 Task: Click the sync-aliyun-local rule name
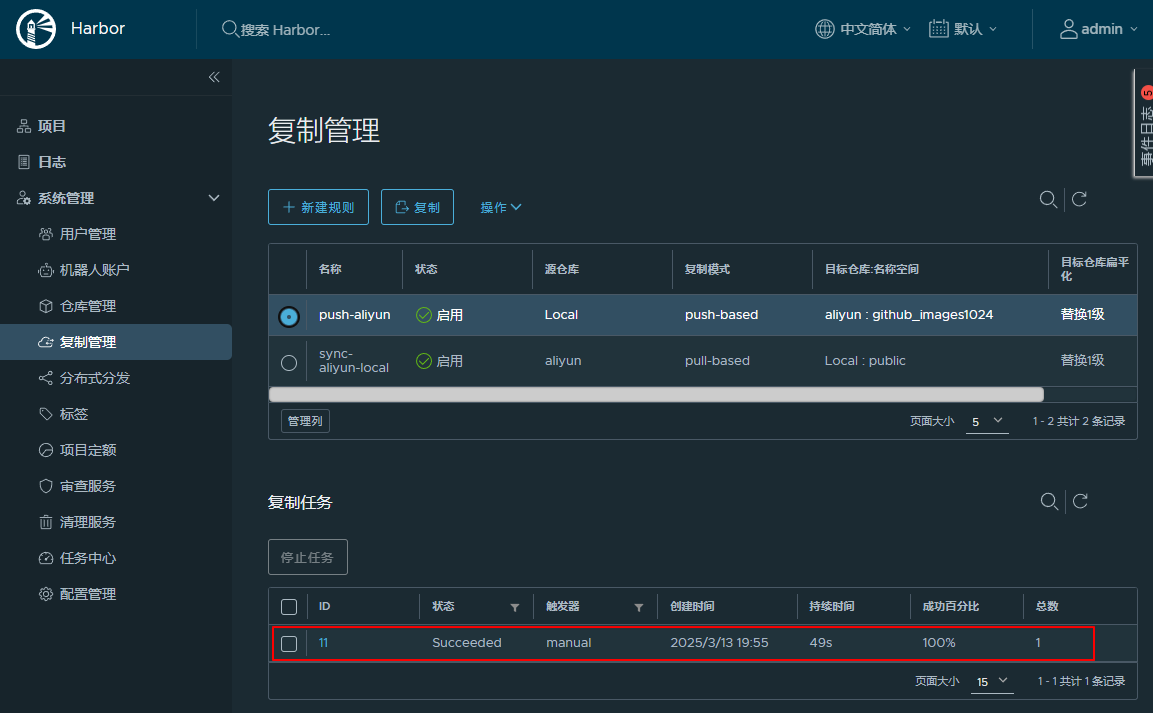354,361
